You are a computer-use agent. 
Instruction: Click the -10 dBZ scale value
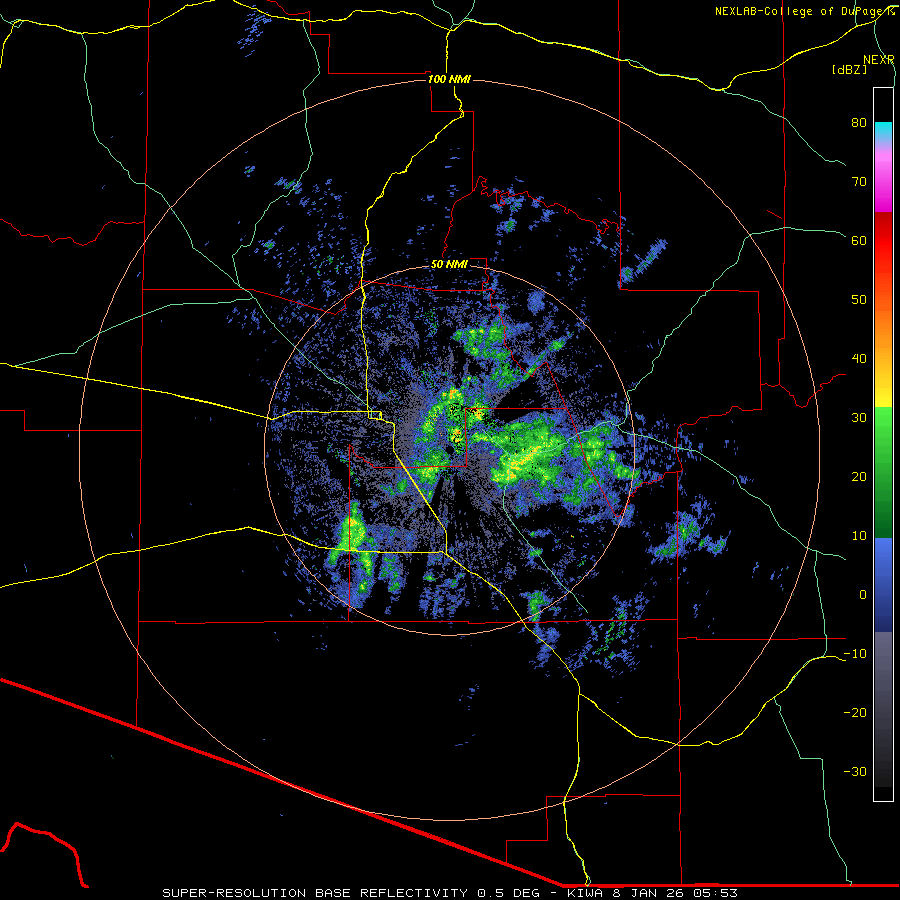tap(855, 654)
